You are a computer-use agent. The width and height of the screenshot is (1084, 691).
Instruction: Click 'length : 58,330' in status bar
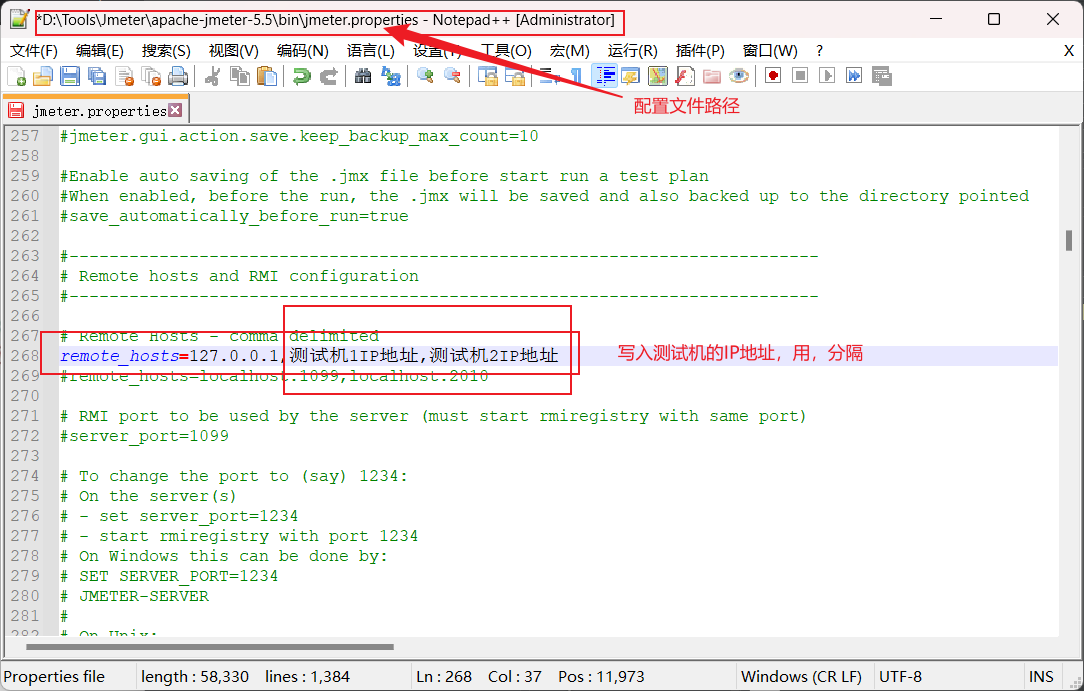click(x=195, y=676)
